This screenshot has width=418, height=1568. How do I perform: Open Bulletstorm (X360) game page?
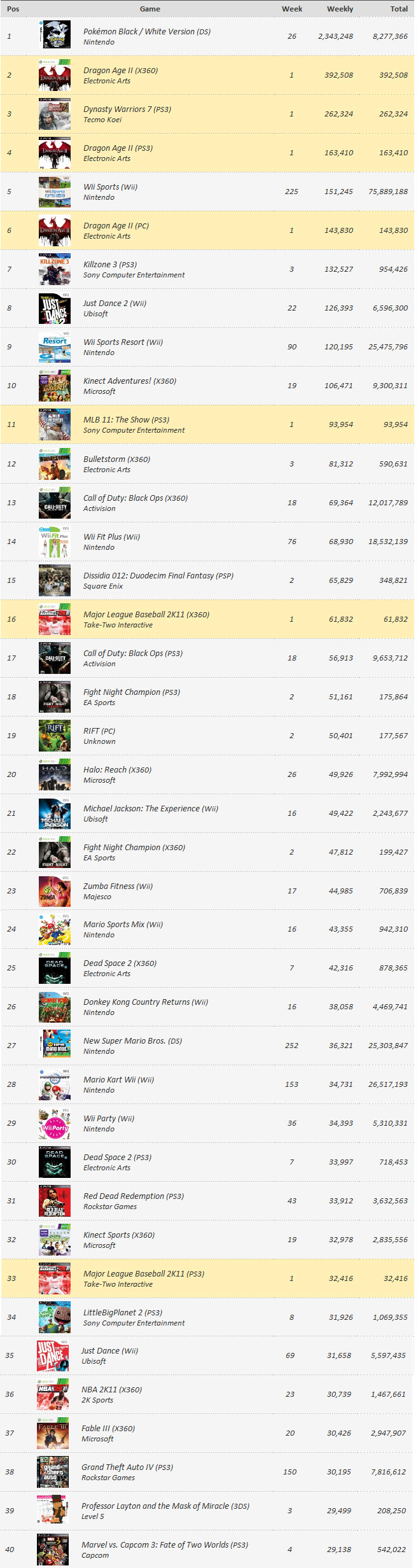click(116, 459)
